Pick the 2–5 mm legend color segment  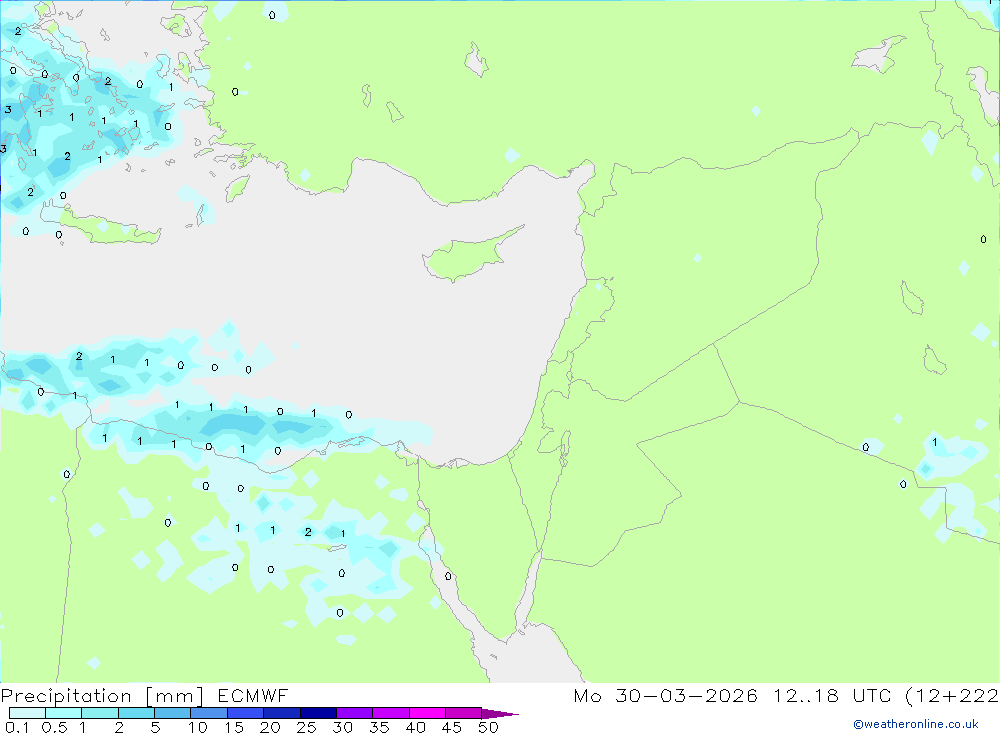[x=136, y=713]
